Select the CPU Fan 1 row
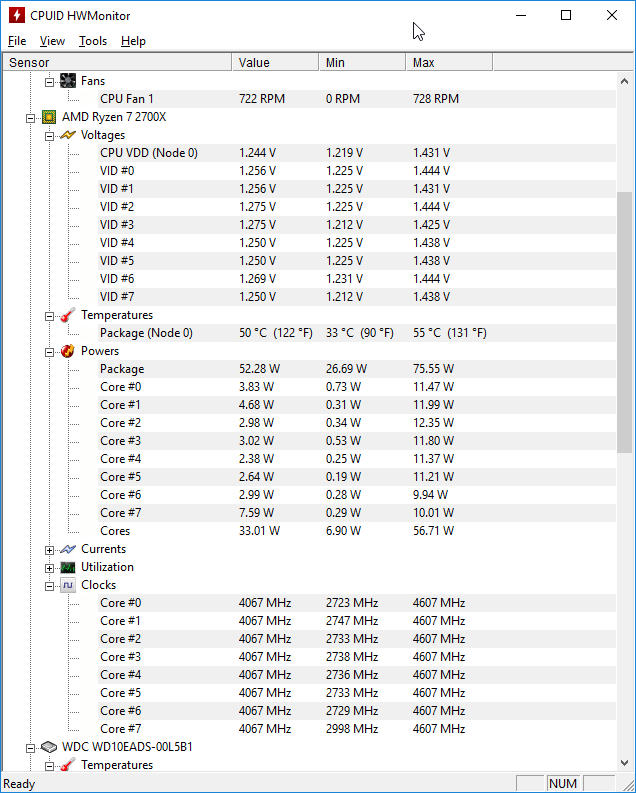The width and height of the screenshot is (636, 793). [357, 99]
